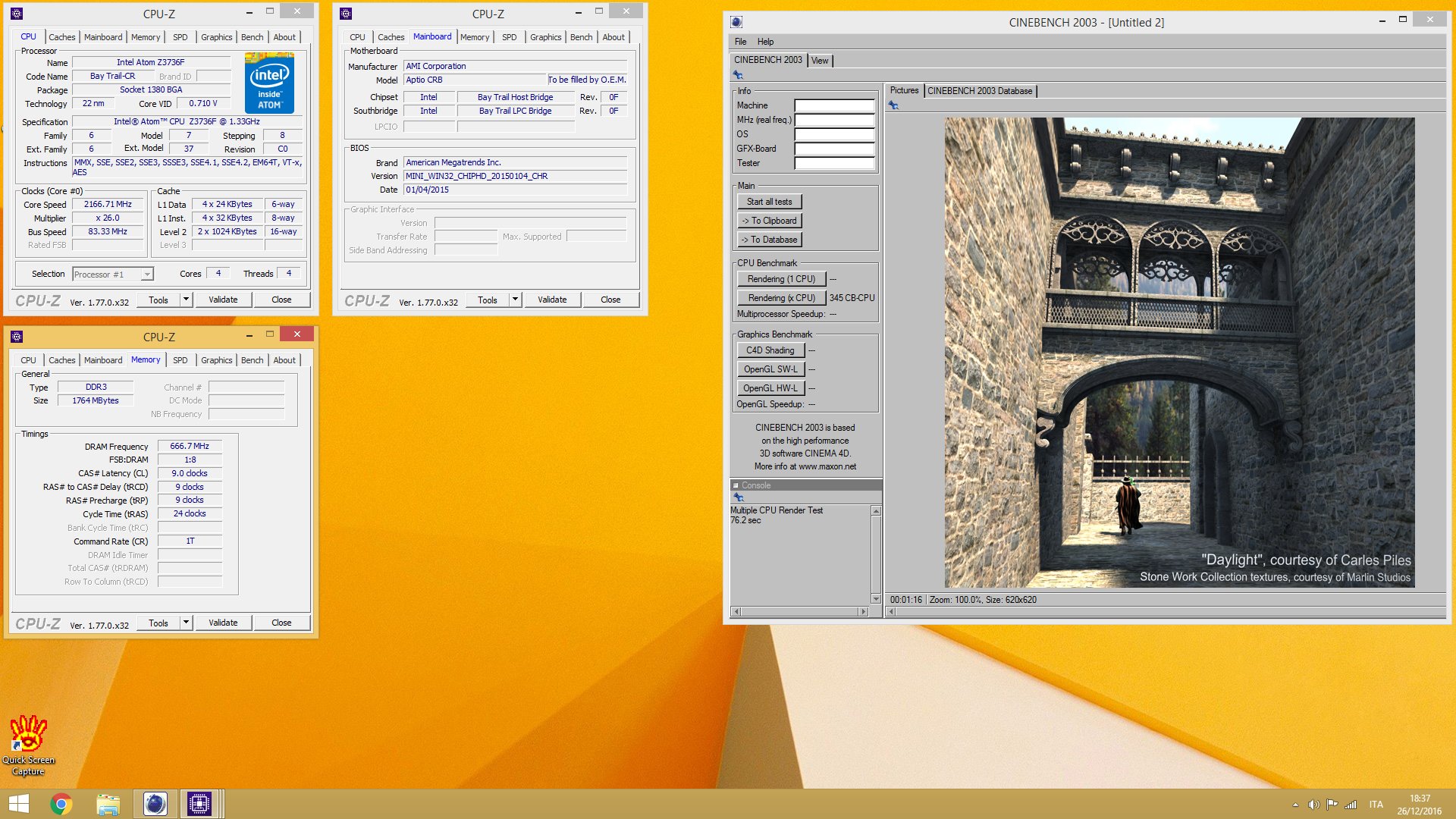This screenshot has height=819, width=1456.
Task: Open the taskbar clock and date
Action: (1420, 805)
